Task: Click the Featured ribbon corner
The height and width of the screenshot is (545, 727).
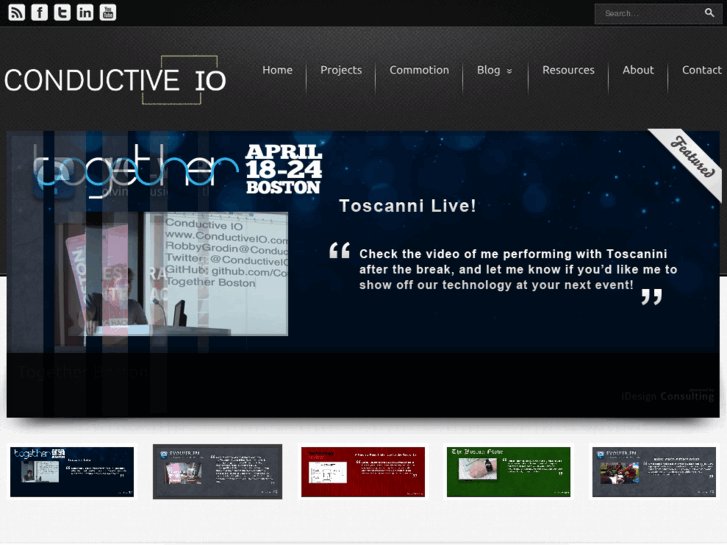Action: tap(692, 158)
